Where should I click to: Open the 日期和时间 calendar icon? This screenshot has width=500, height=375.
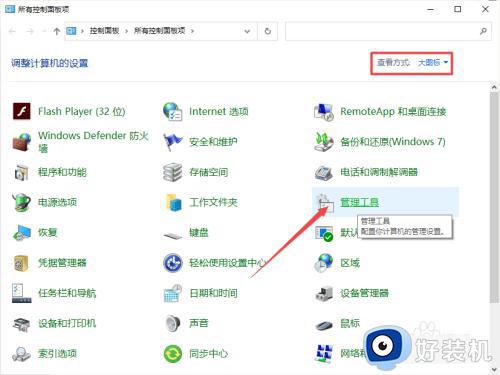coord(173,293)
